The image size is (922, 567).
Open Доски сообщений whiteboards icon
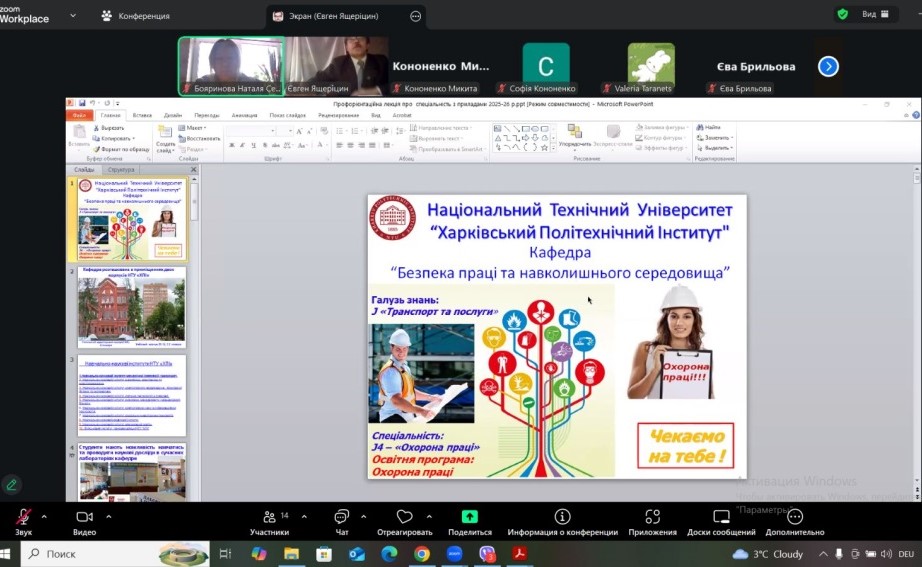click(720, 517)
